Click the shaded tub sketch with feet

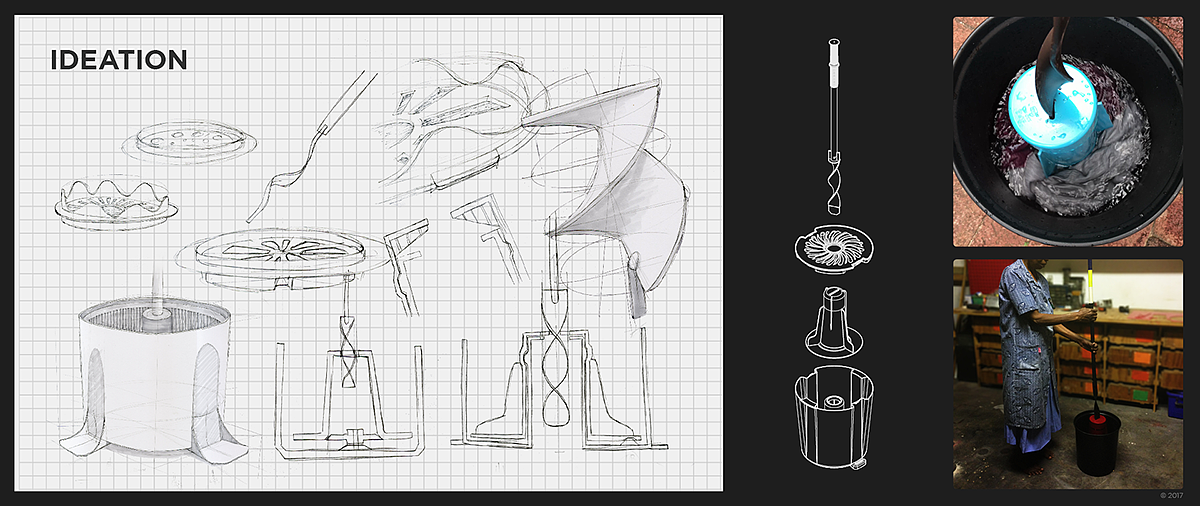point(155,380)
